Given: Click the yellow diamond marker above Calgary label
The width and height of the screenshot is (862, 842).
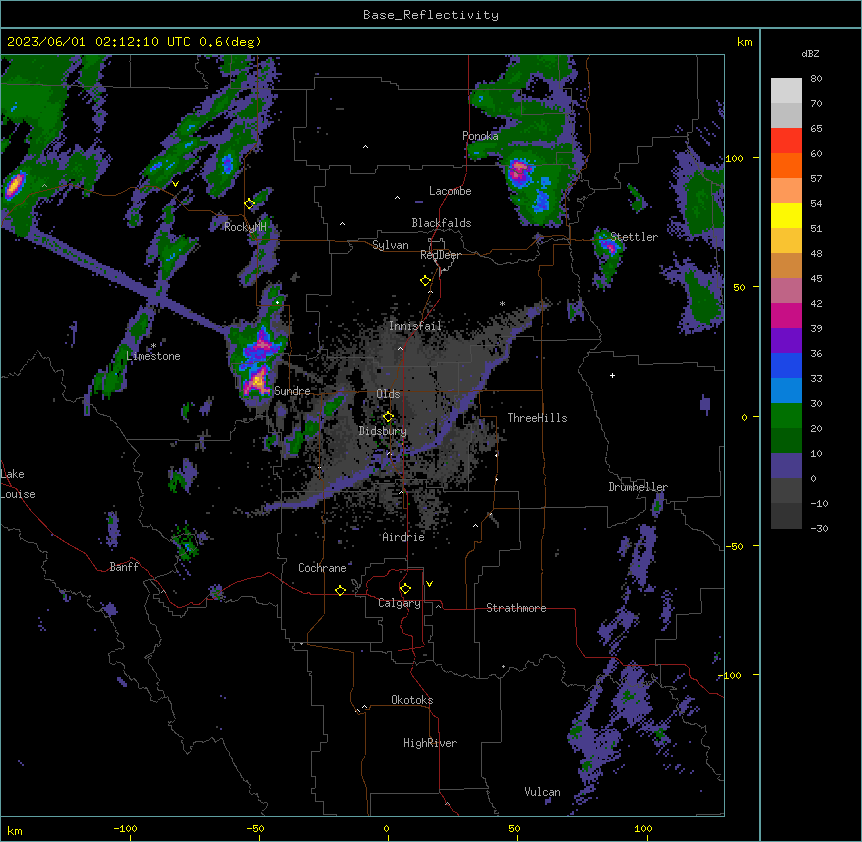Looking at the screenshot, I should (405, 589).
